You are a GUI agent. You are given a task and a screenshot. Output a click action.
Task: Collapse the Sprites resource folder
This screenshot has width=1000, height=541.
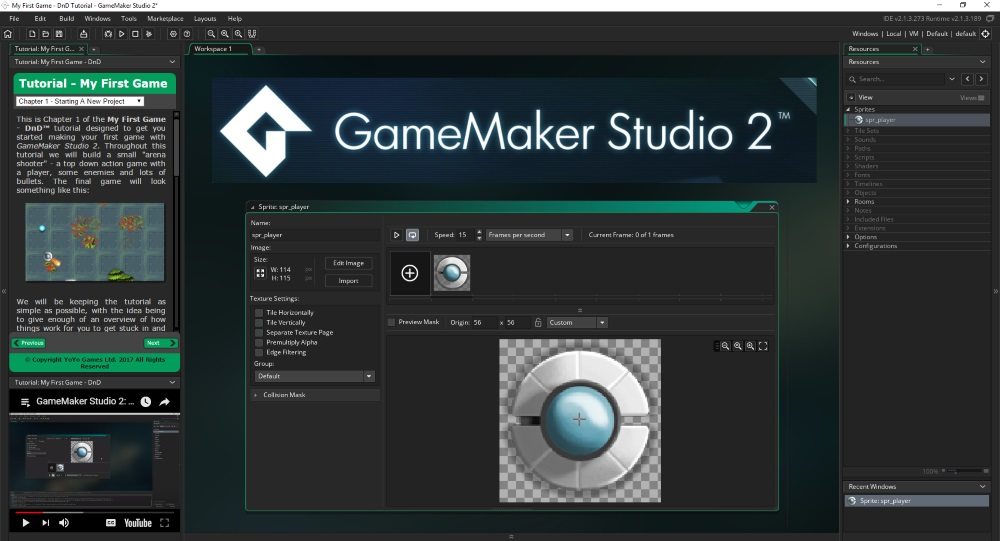click(848, 110)
